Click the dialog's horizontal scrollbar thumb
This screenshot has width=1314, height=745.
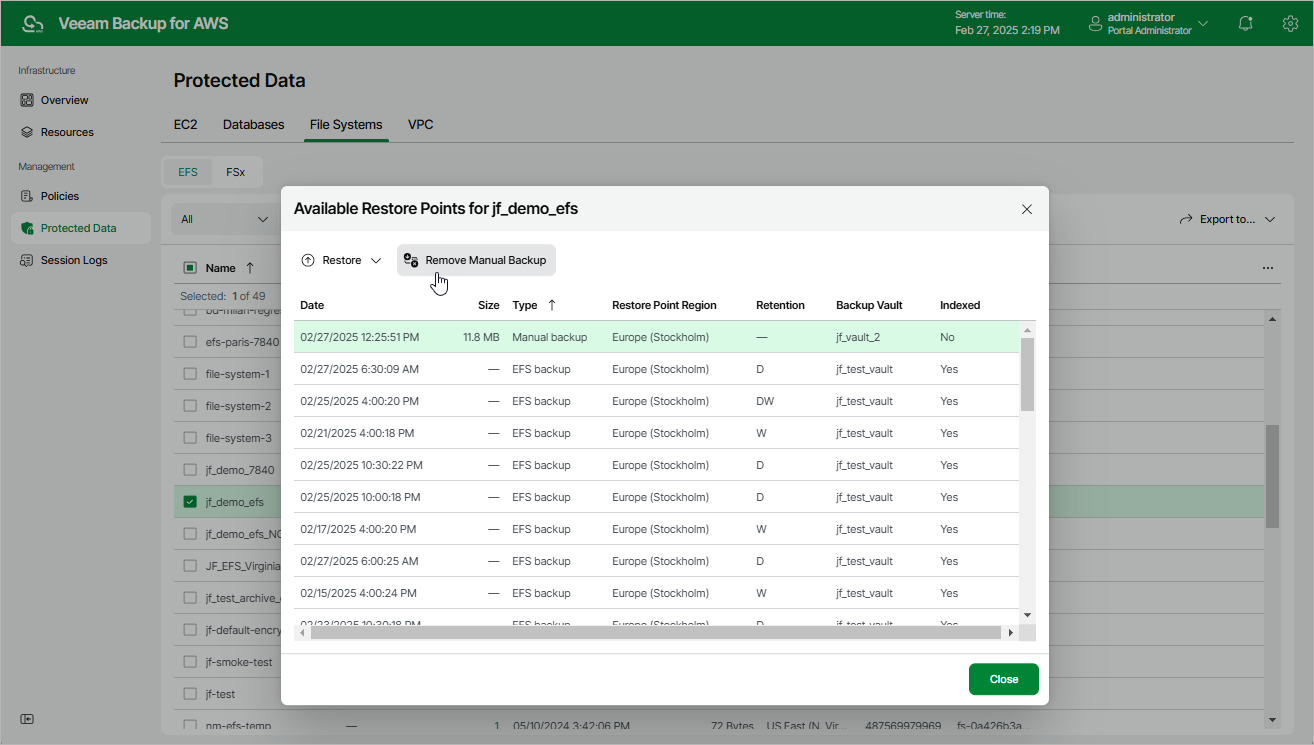(656, 633)
